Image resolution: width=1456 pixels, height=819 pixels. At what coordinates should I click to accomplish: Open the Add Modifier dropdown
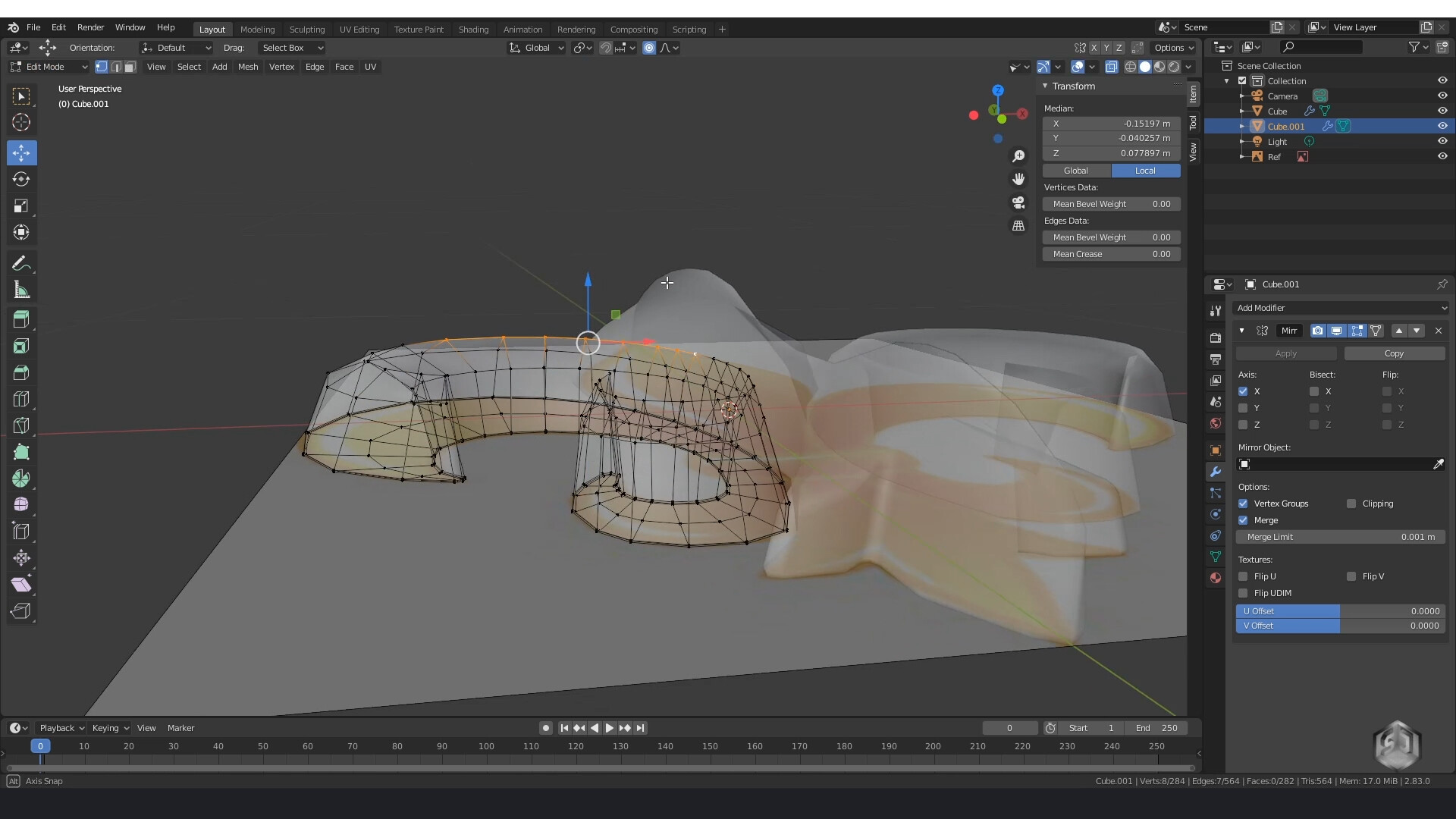click(x=1341, y=308)
